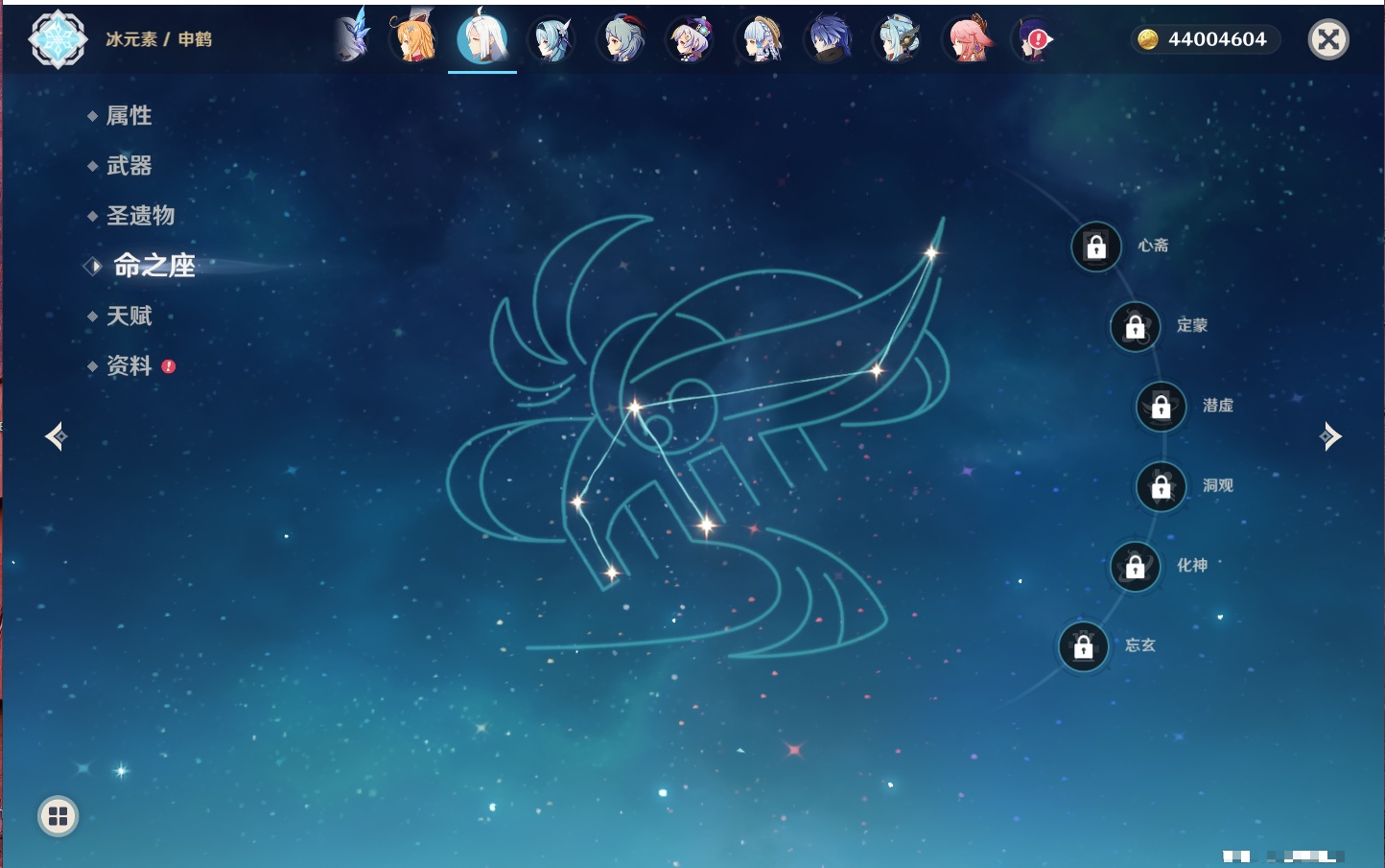This screenshot has width=1385, height=868.
Task: Open the grid menu icon at bottom-left
Action: [x=58, y=816]
